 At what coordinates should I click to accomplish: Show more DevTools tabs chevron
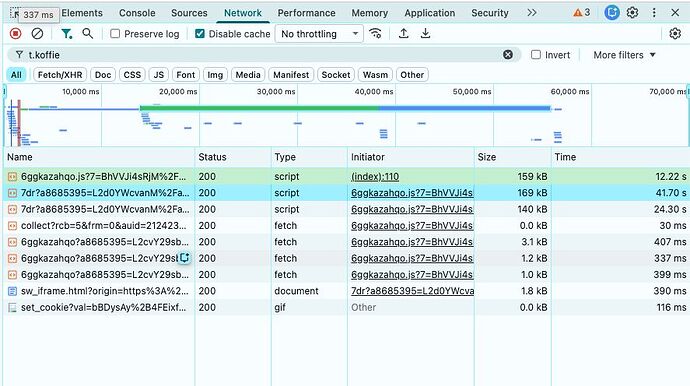click(532, 13)
